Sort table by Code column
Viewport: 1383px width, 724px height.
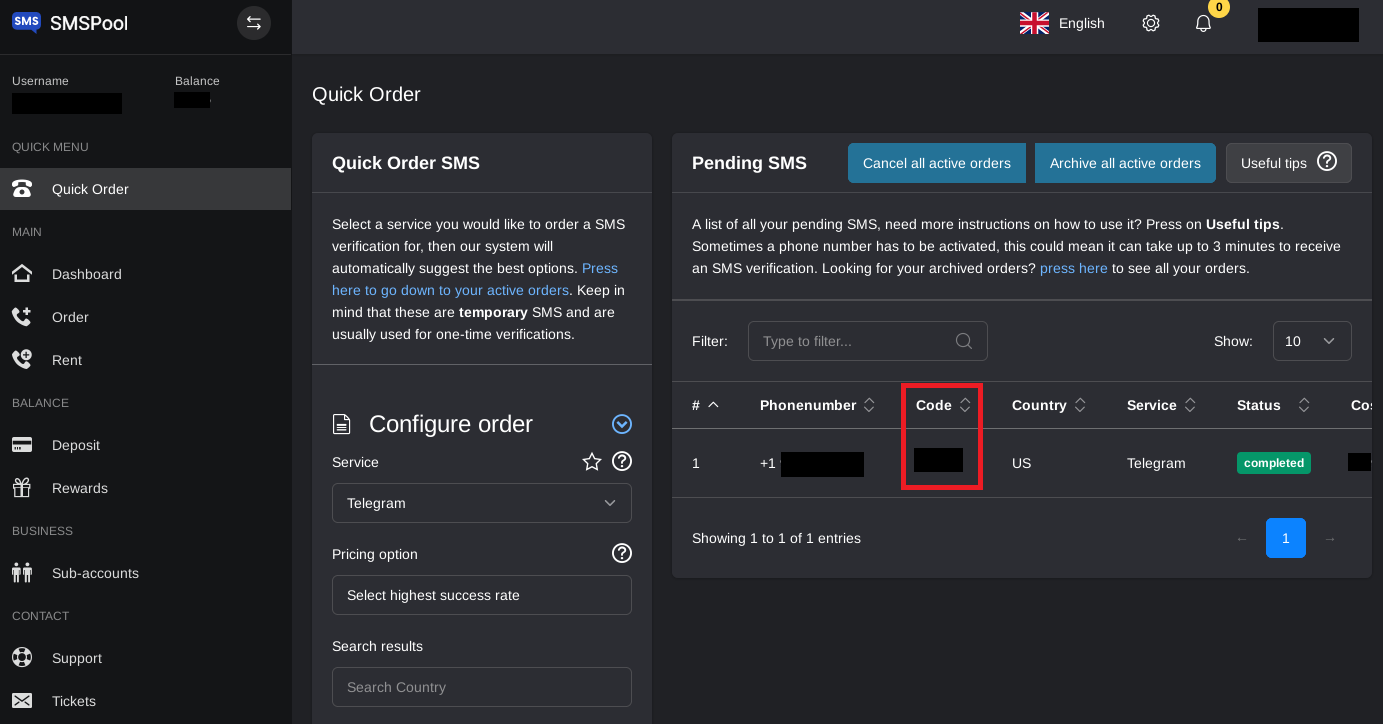[x=943, y=405]
